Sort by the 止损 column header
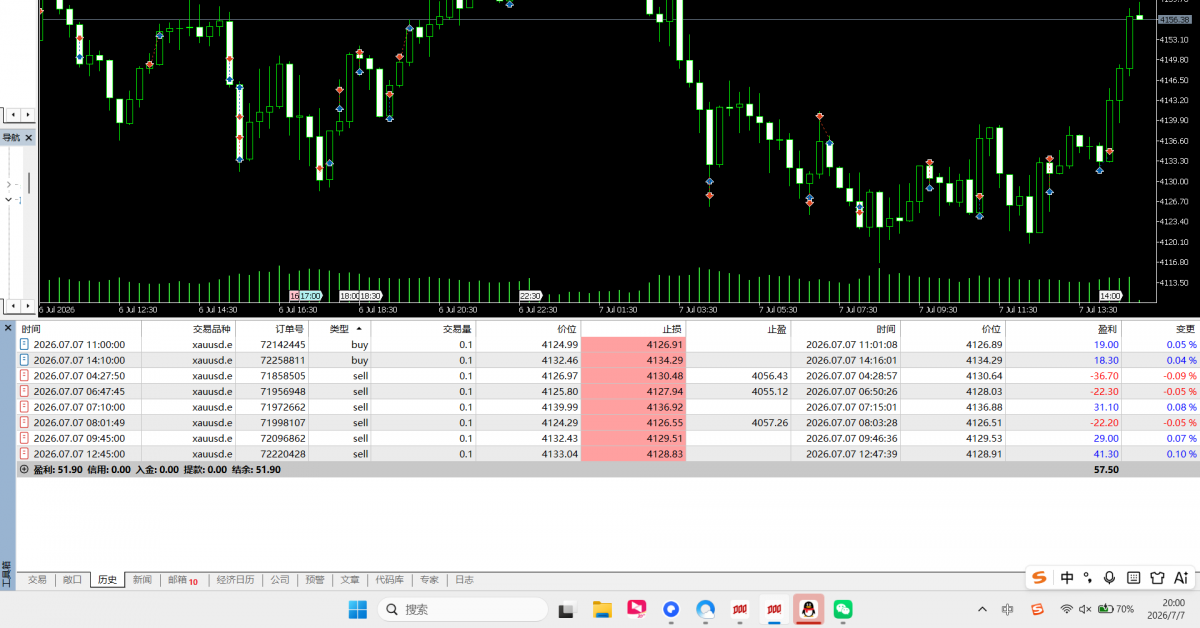This screenshot has height=628, width=1200. coord(634,328)
